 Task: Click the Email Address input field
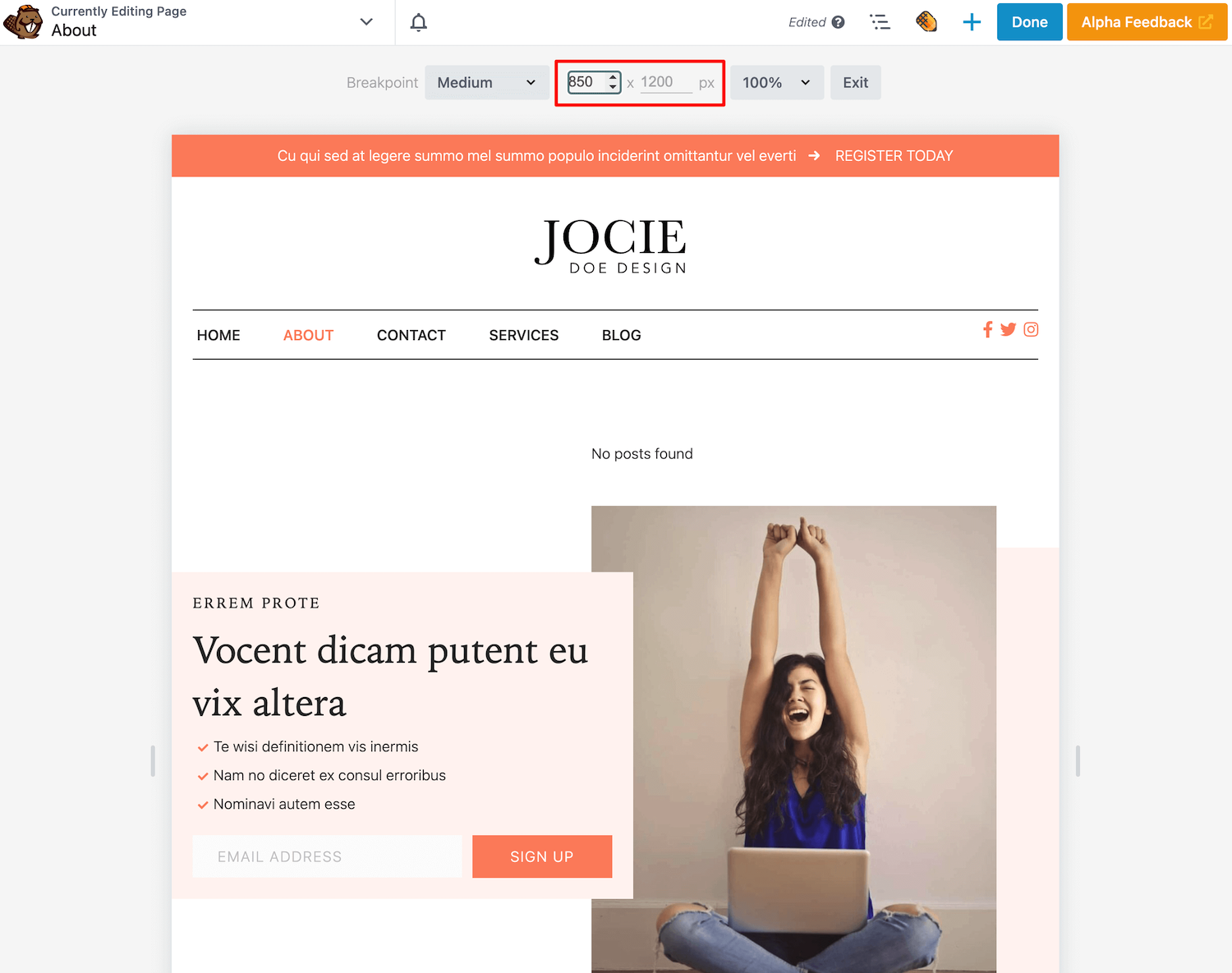(327, 856)
